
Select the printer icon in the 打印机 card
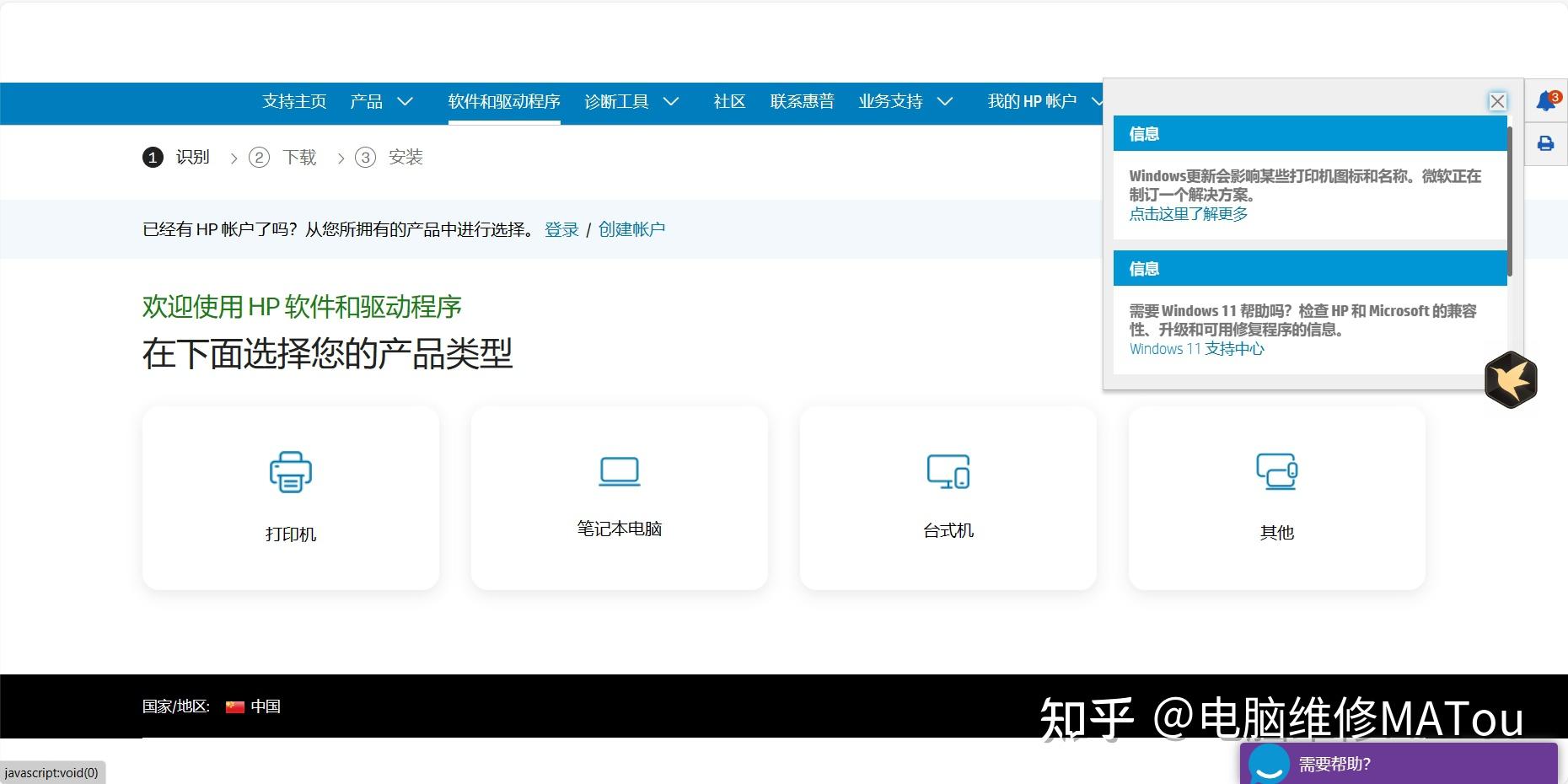[291, 472]
